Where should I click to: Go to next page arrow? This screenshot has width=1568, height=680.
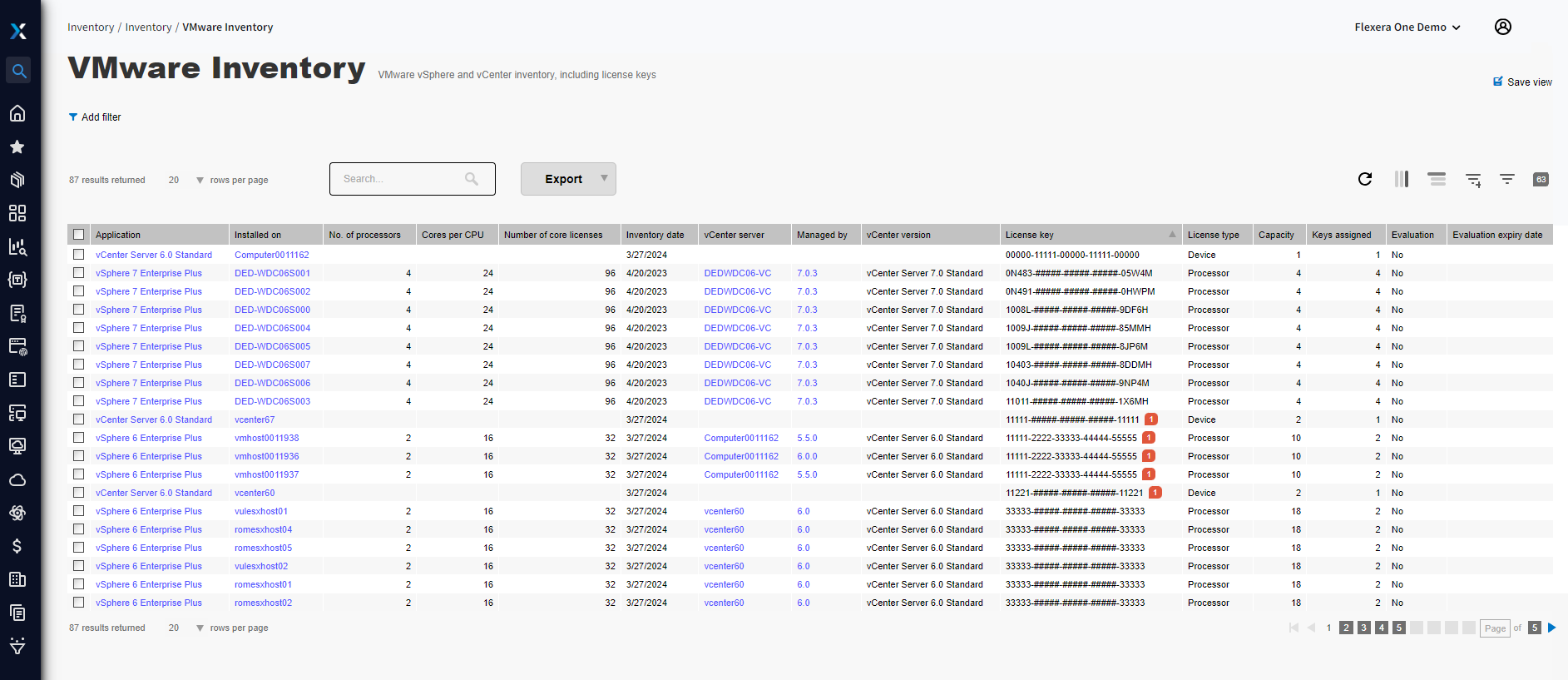click(1551, 628)
